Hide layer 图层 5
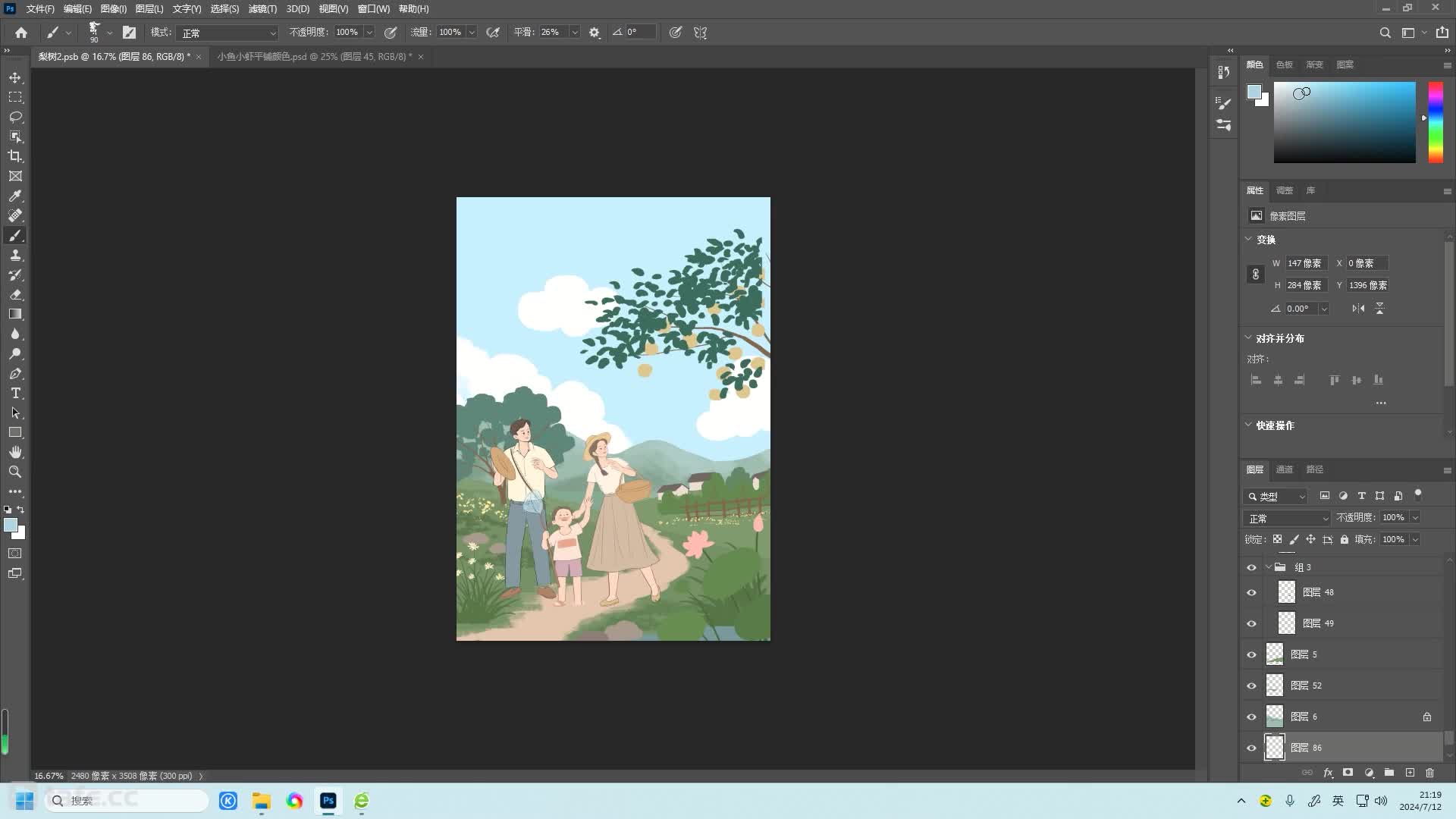 (1251, 655)
